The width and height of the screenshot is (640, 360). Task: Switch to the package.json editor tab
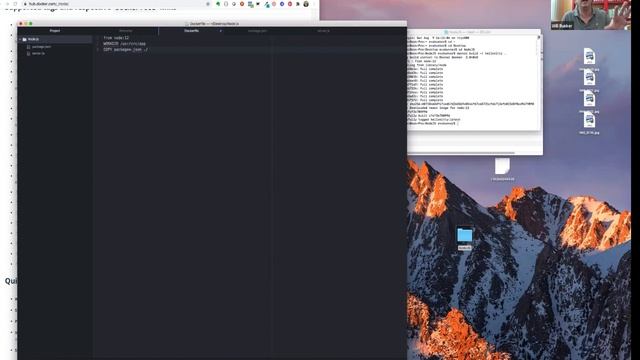257,31
